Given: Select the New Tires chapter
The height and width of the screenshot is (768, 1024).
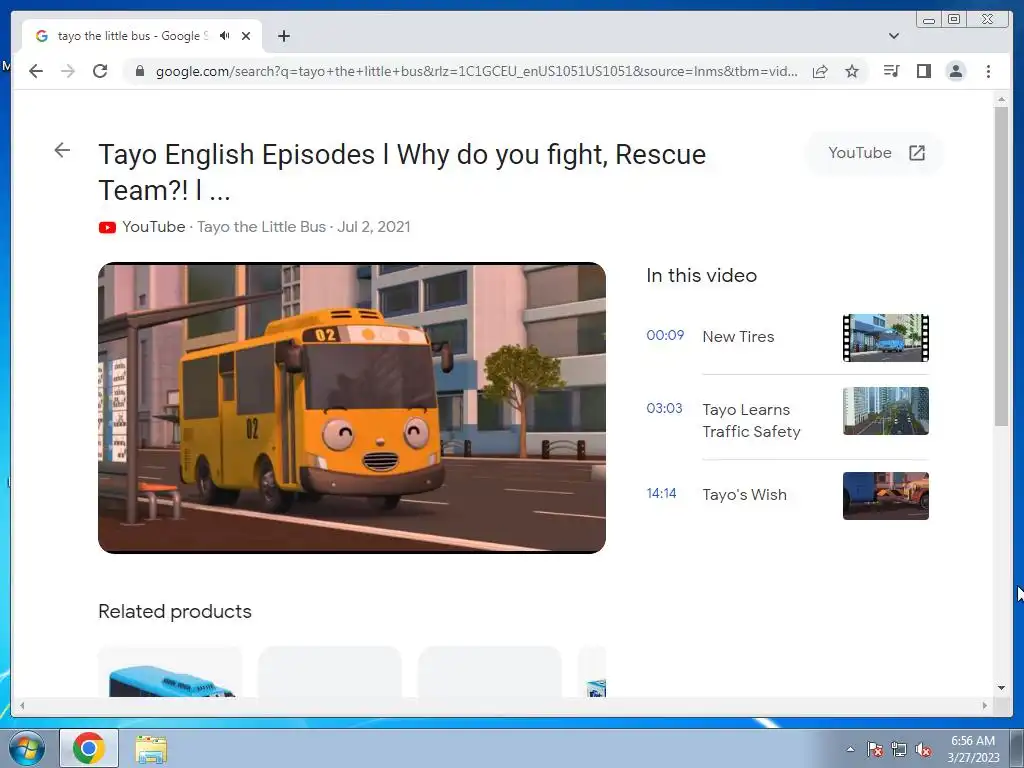Looking at the screenshot, I should pyautogui.click(x=738, y=336).
